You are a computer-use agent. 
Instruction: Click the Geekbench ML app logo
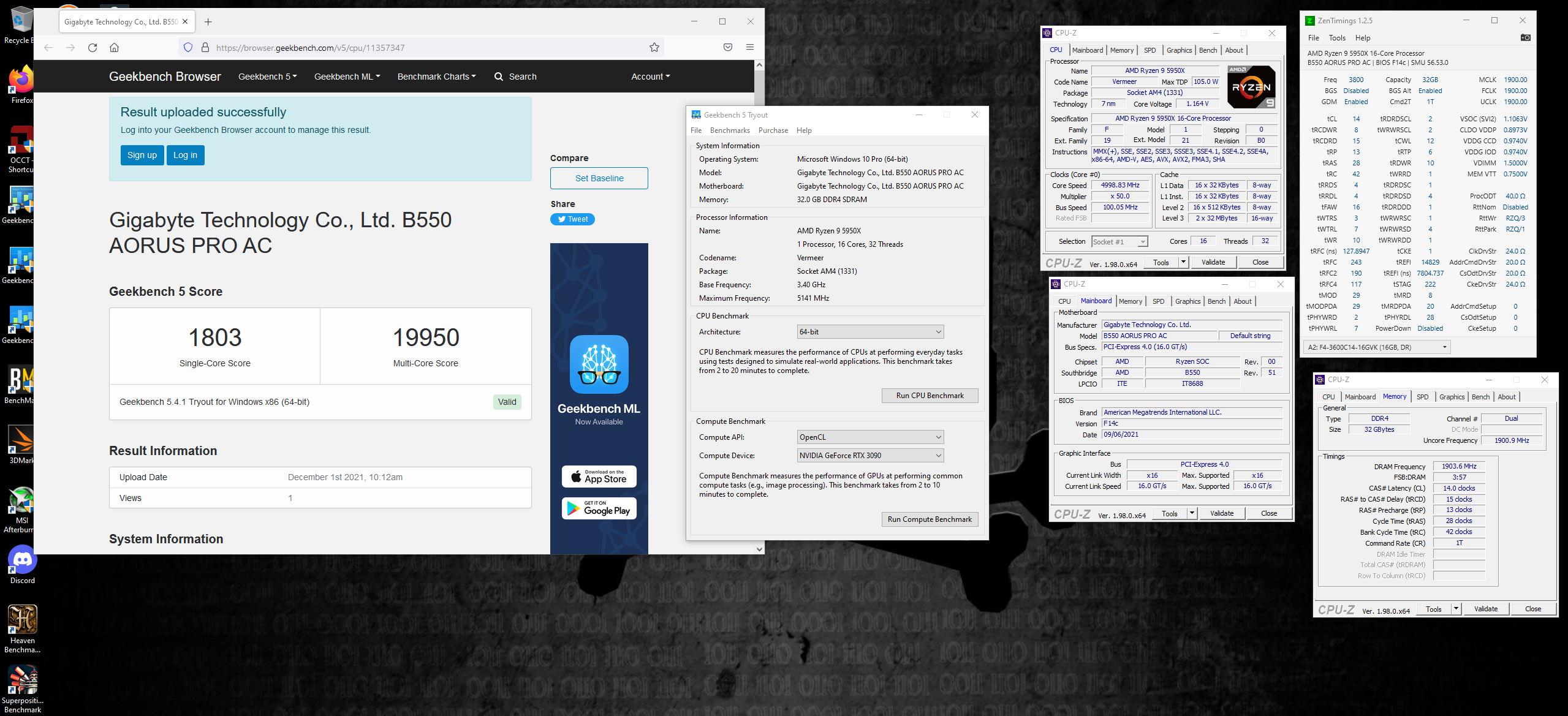[x=599, y=364]
